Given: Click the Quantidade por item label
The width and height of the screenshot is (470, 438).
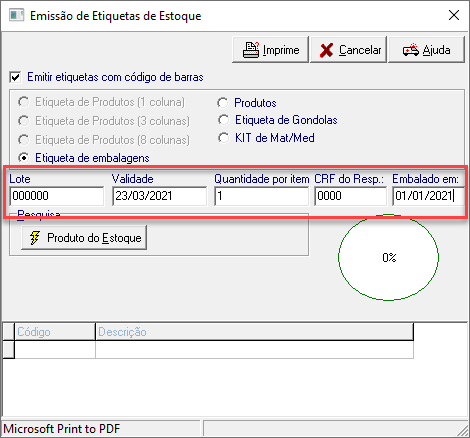Looking at the screenshot, I should [x=262, y=179].
